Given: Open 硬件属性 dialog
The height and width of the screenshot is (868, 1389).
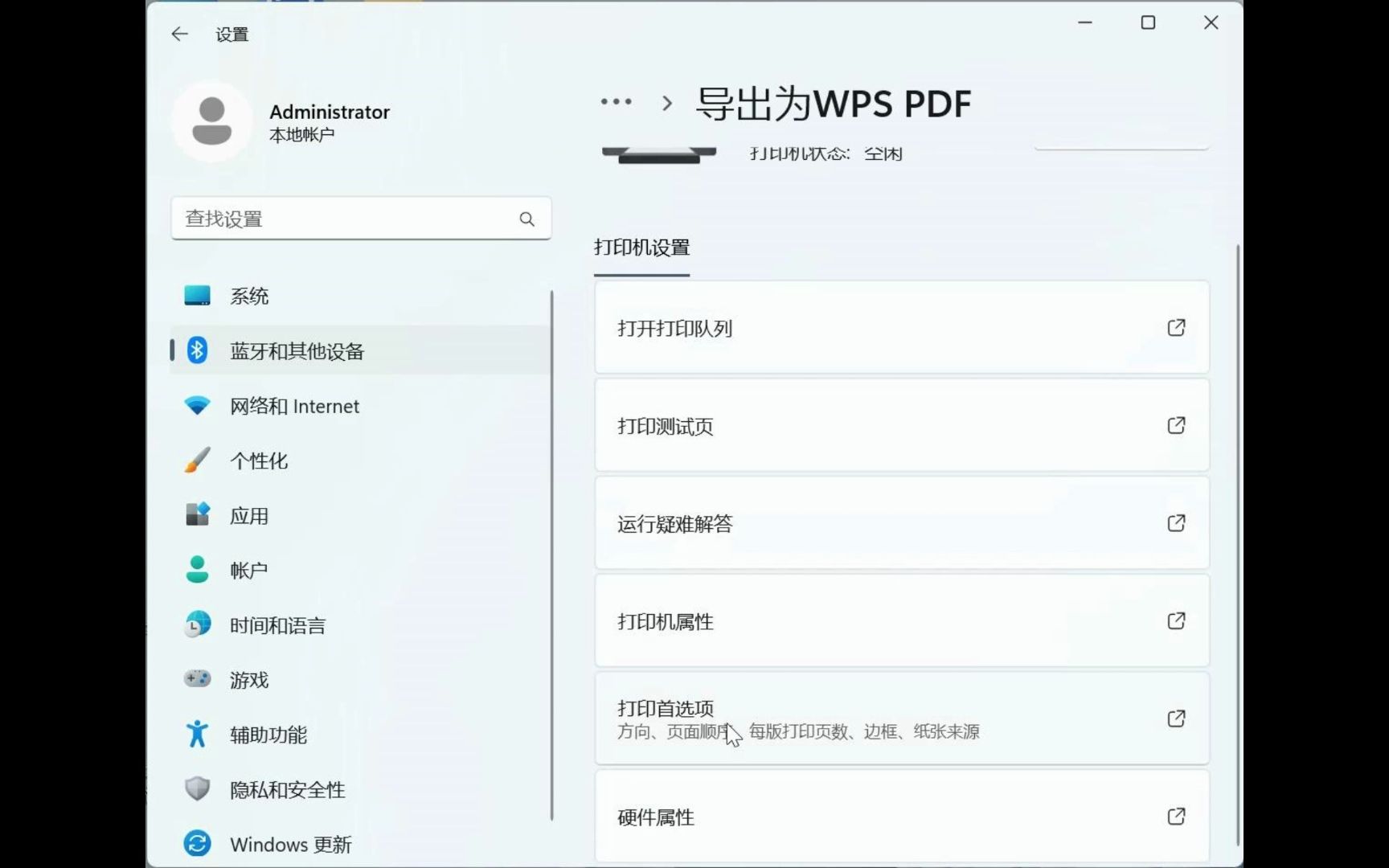Looking at the screenshot, I should tap(902, 817).
